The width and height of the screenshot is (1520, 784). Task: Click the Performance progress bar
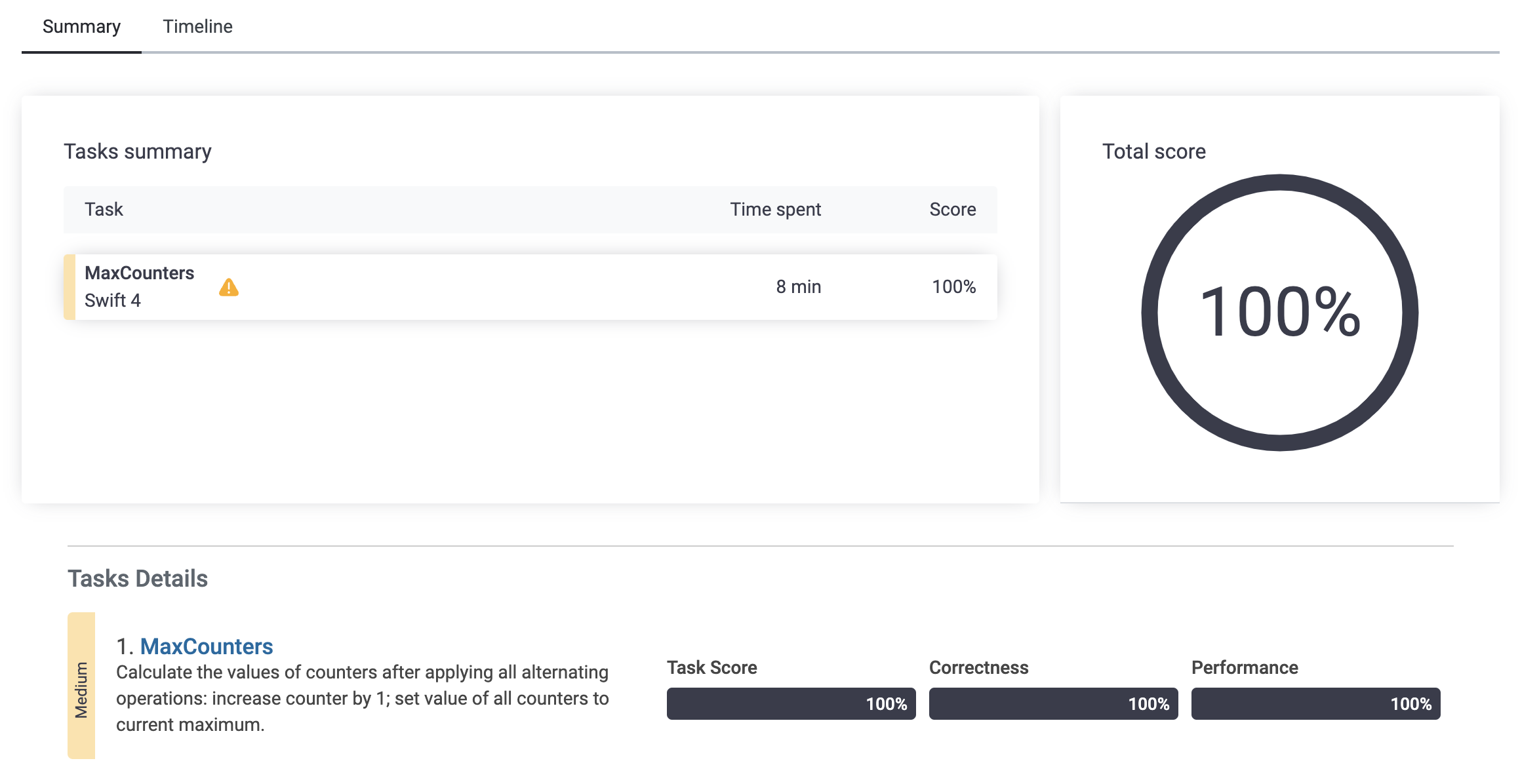pyautogui.click(x=1315, y=703)
